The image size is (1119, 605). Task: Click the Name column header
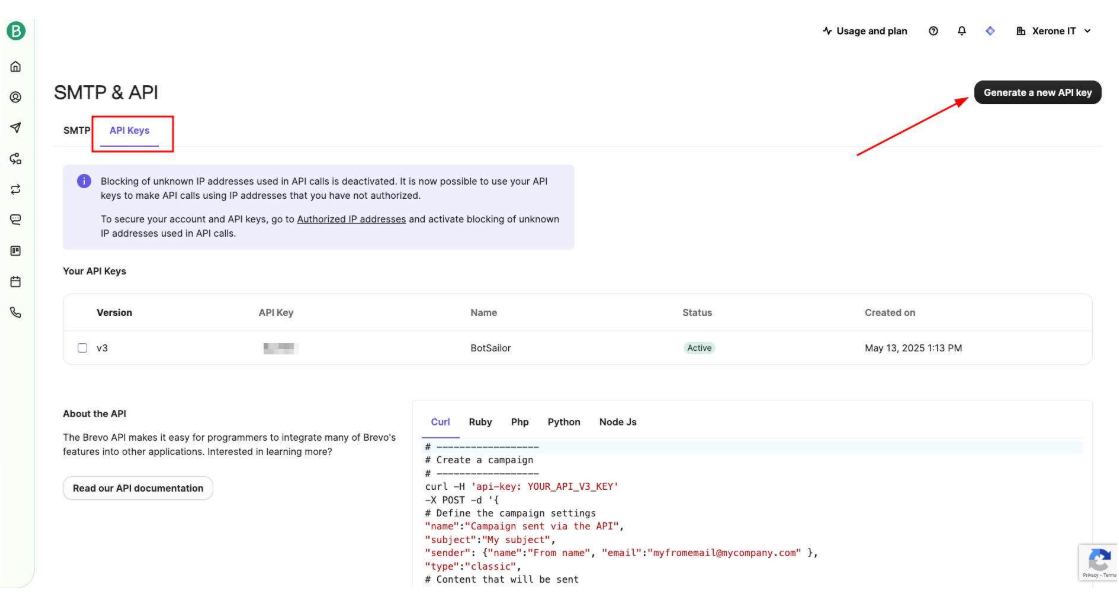[484, 312]
